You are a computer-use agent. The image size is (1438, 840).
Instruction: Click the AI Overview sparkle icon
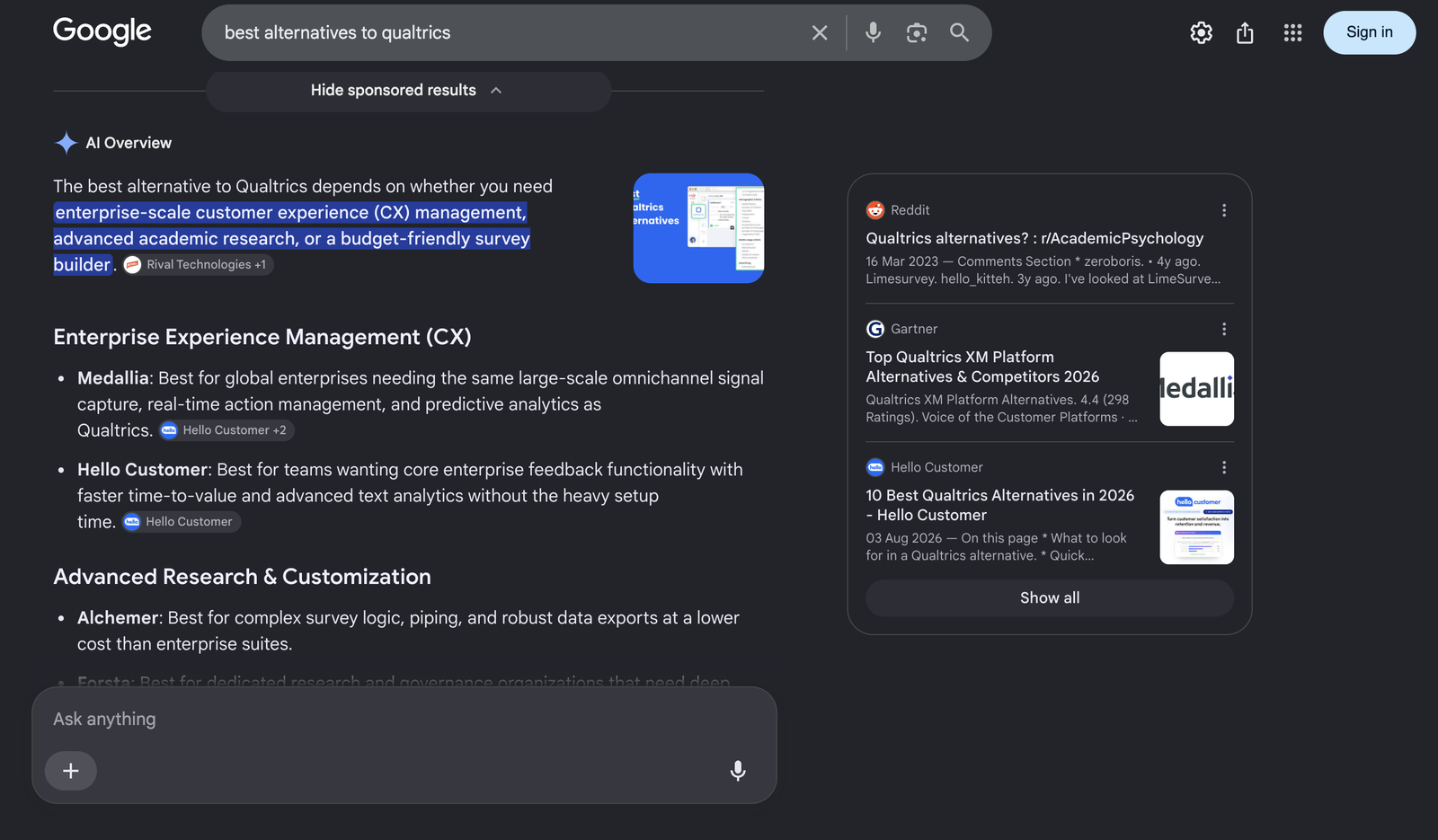click(66, 143)
